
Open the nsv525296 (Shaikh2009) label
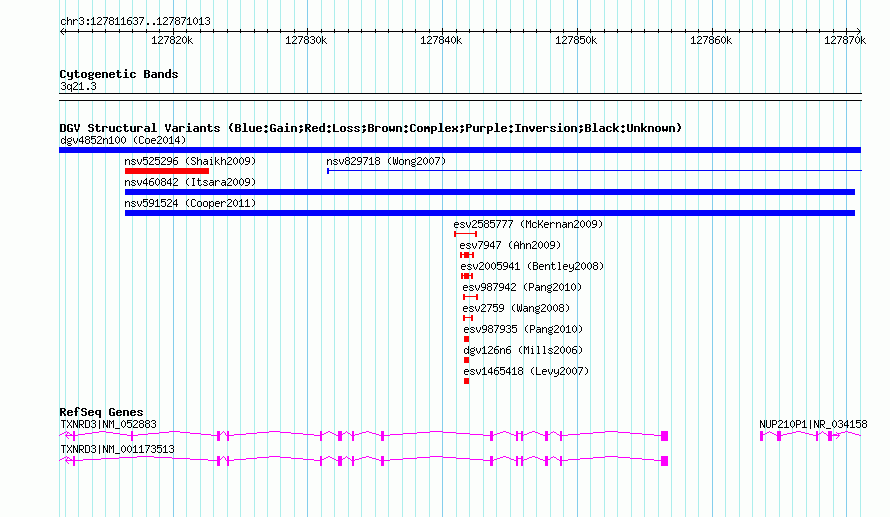(190, 161)
